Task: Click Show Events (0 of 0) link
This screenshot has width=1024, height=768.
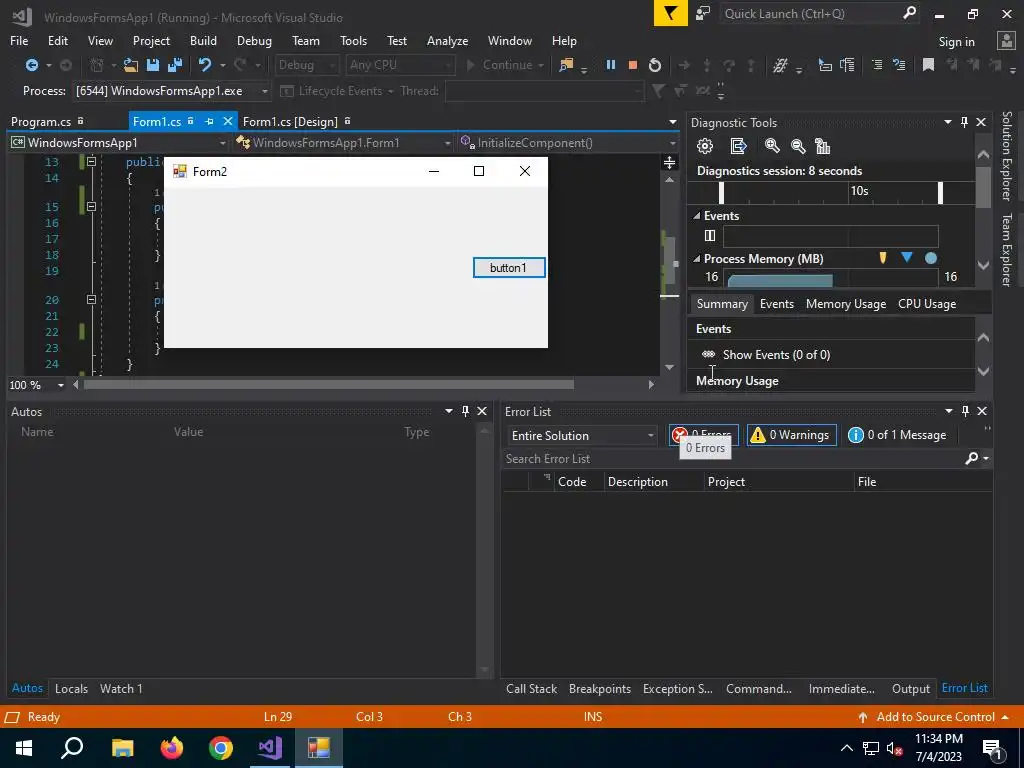Action: (776, 355)
